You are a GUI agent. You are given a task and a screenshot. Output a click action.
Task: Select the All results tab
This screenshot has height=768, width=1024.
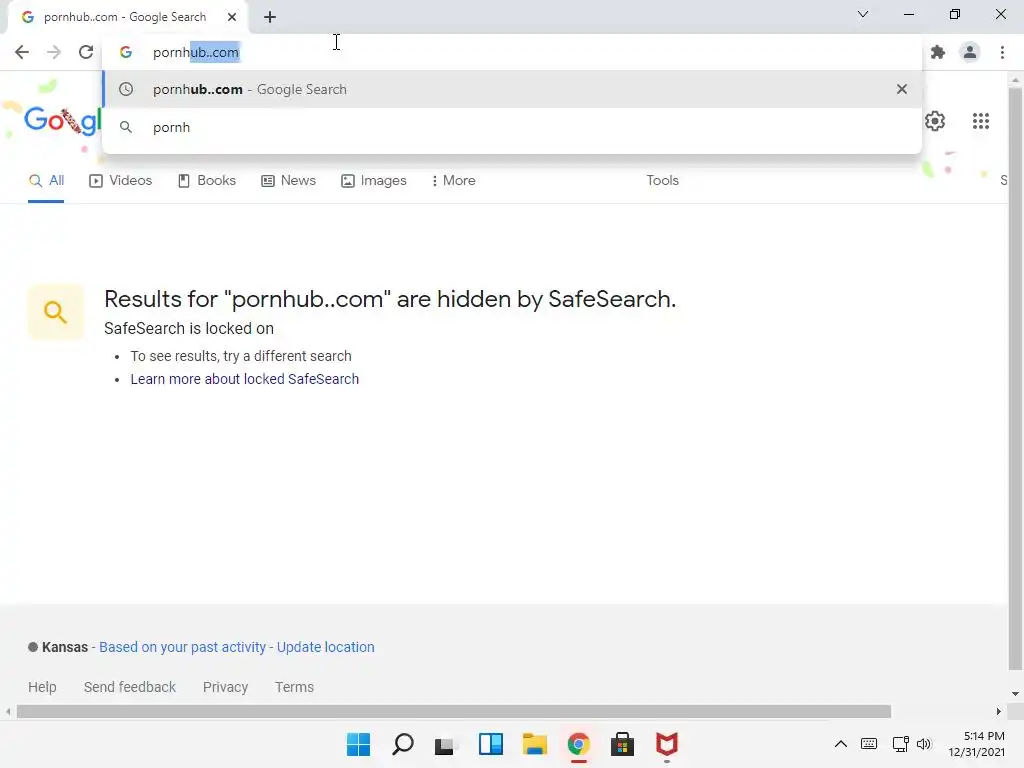(46, 181)
